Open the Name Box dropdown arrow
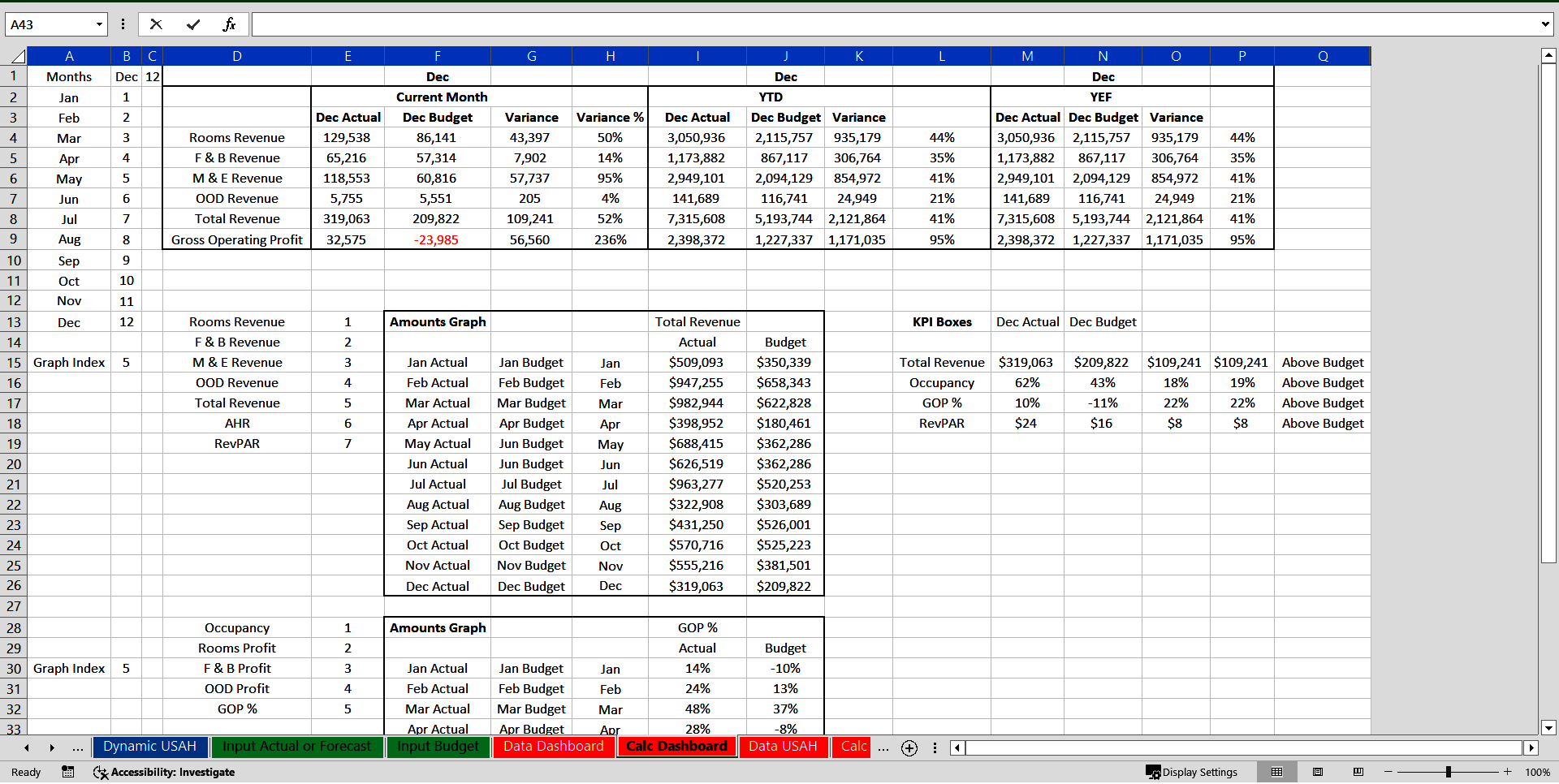The width and height of the screenshot is (1559, 784). click(x=99, y=24)
